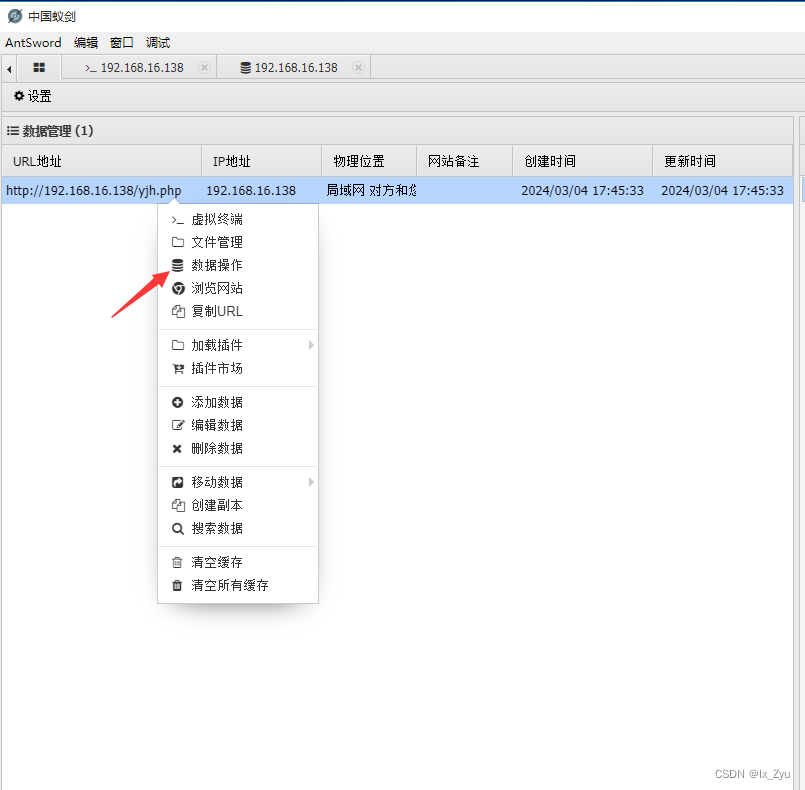Choose 虚拟终端 from the context menu
Image resolution: width=805 pixels, height=790 pixels.
tap(238, 220)
